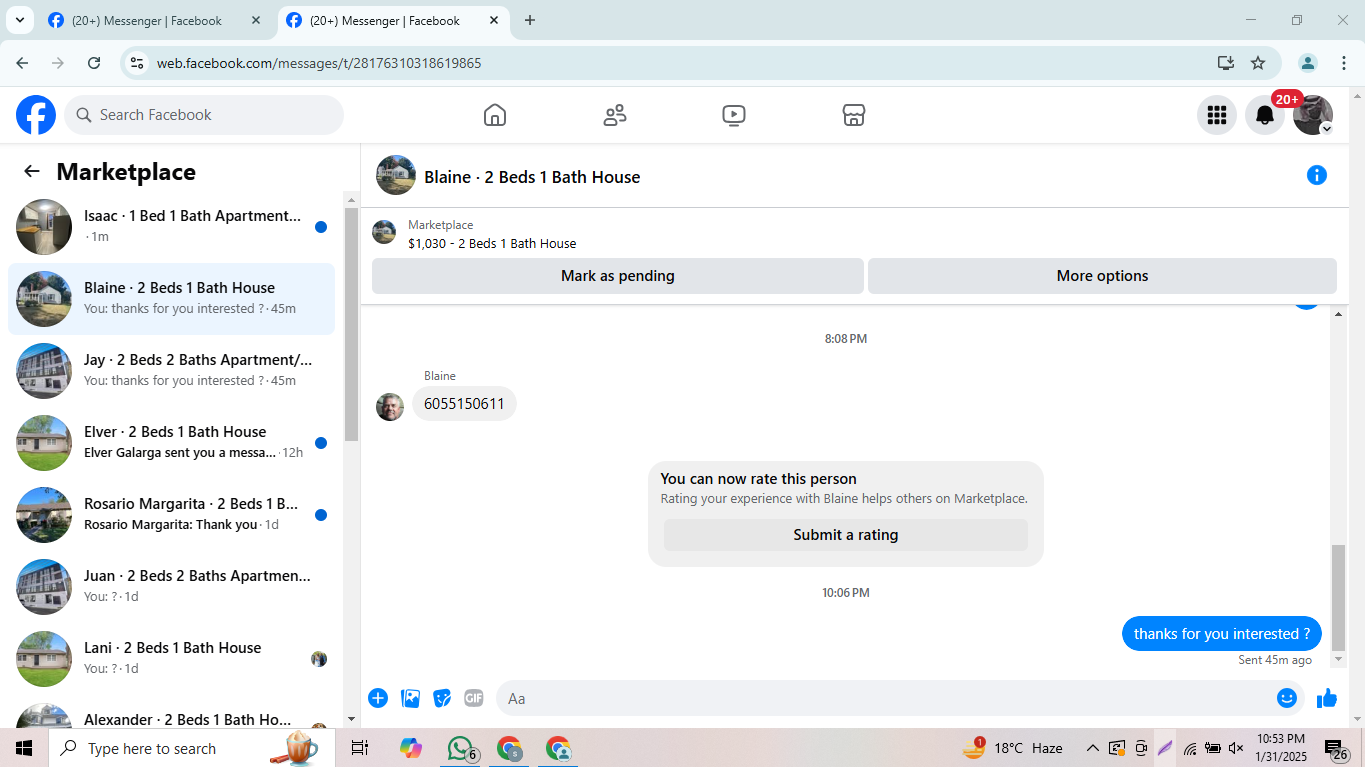Click the Facebook logo

tap(36, 115)
